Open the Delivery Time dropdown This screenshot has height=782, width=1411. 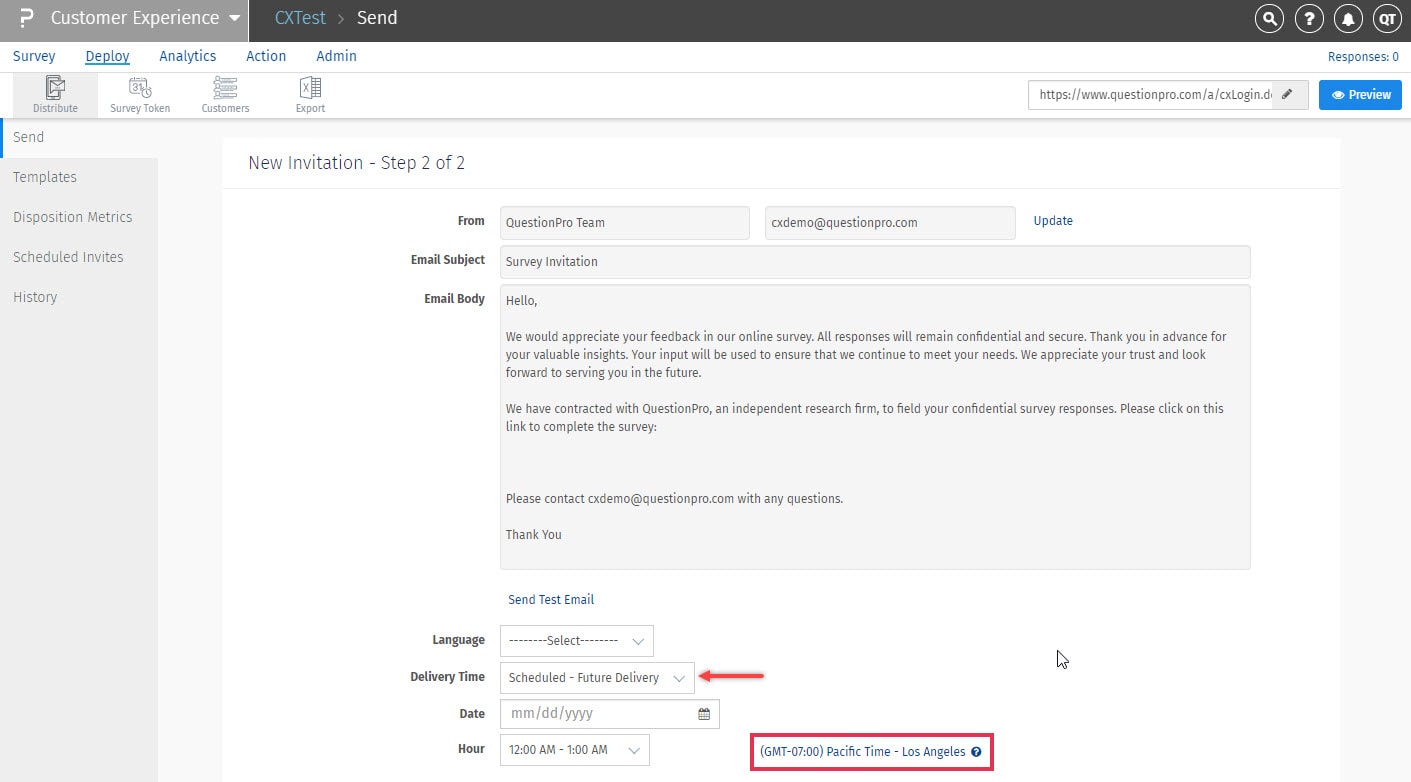point(596,677)
